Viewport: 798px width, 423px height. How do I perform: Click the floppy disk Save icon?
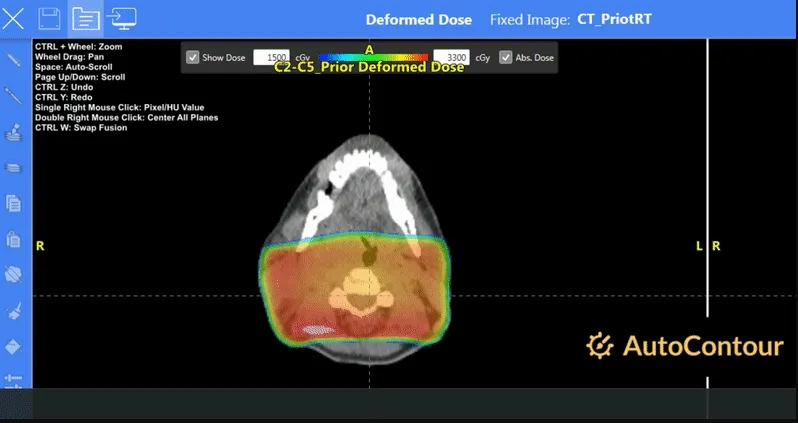coord(49,19)
